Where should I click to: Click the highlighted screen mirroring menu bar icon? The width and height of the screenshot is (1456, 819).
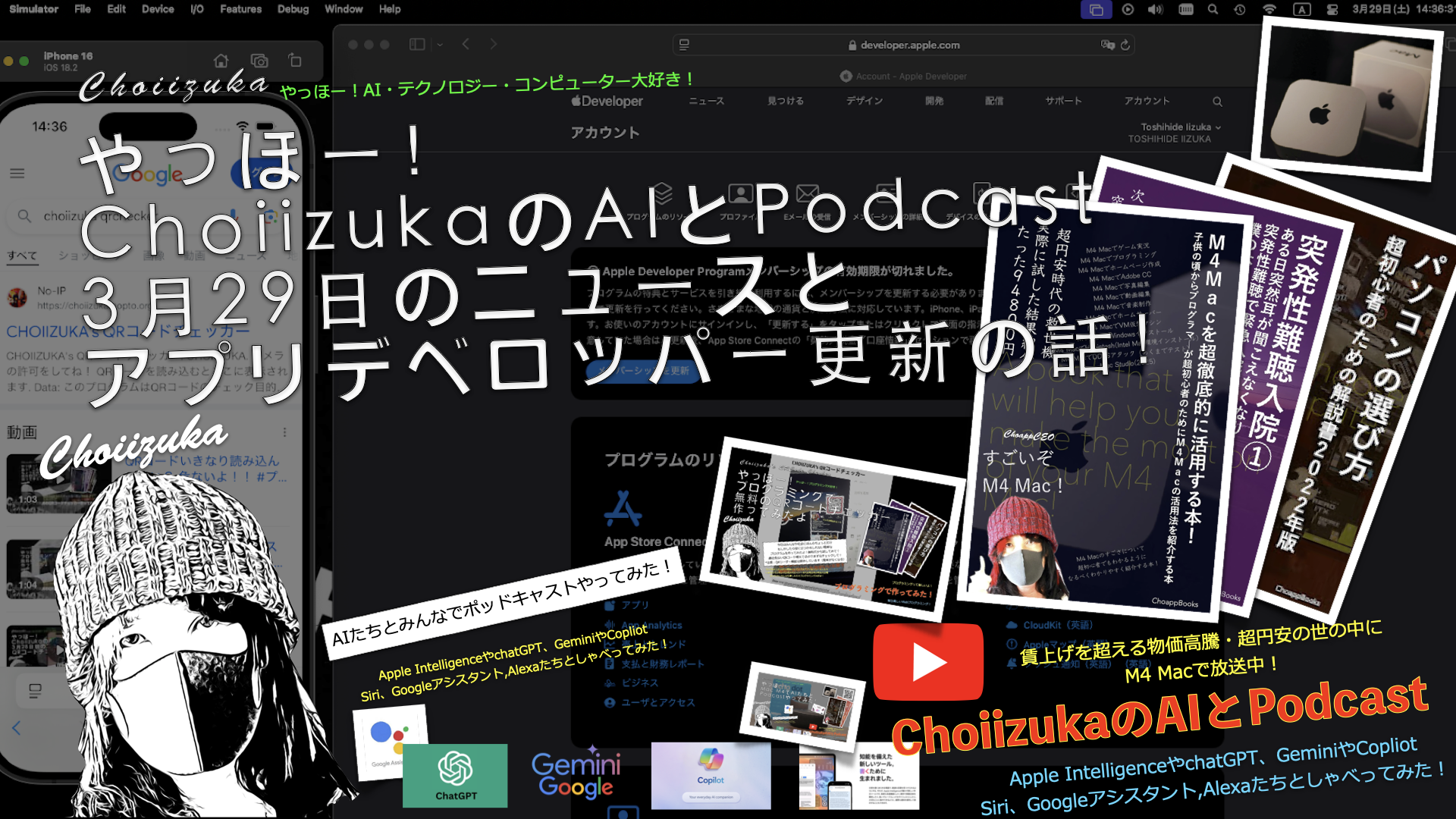(1096, 9)
